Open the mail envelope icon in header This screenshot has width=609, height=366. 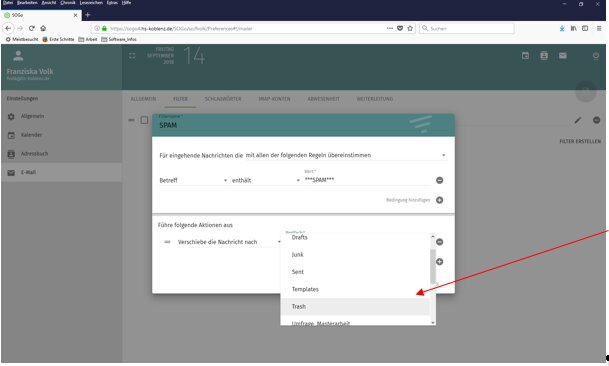[x=562, y=56]
